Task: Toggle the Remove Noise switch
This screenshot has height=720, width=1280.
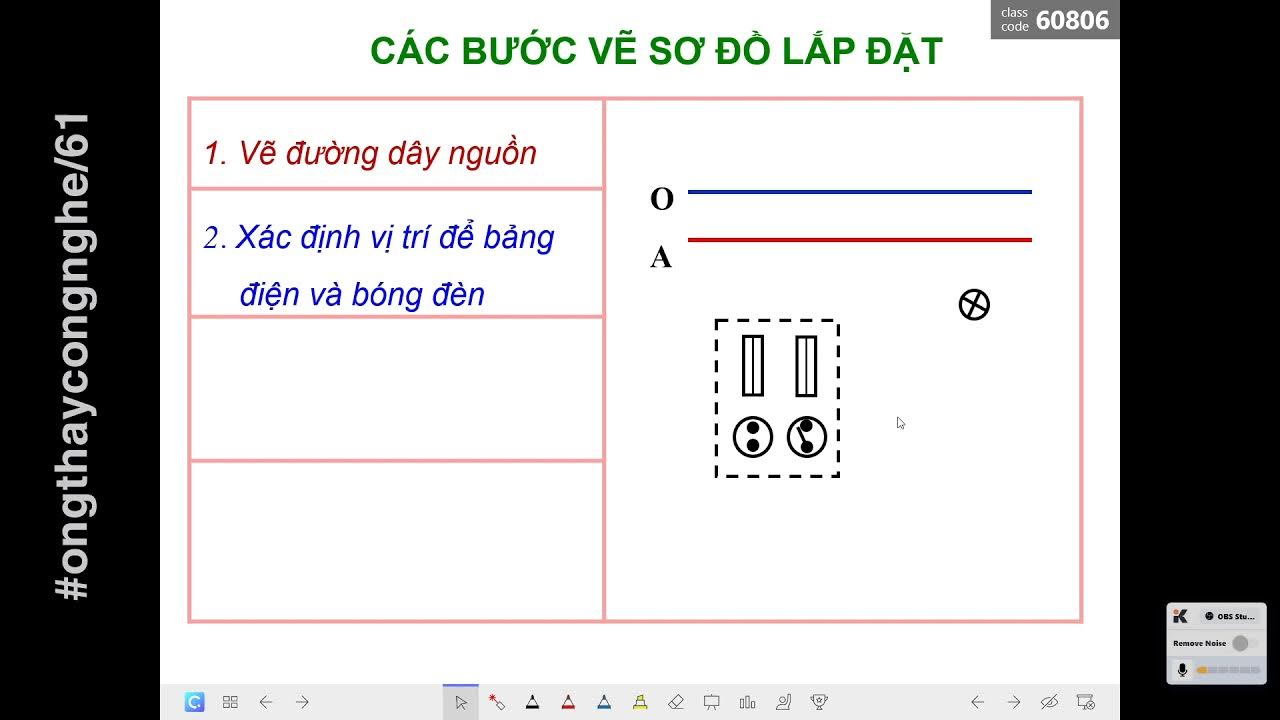Action: pyautogui.click(x=1244, y=643)
